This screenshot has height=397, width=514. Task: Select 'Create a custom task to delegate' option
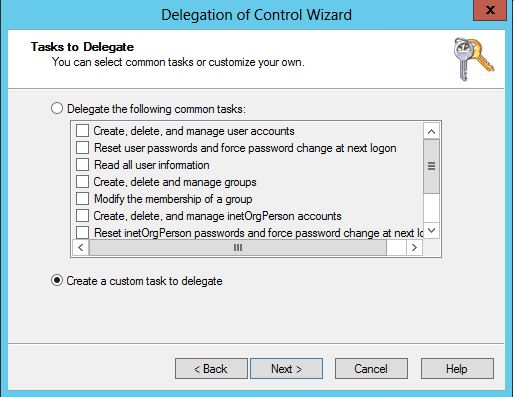click(57, 280)
